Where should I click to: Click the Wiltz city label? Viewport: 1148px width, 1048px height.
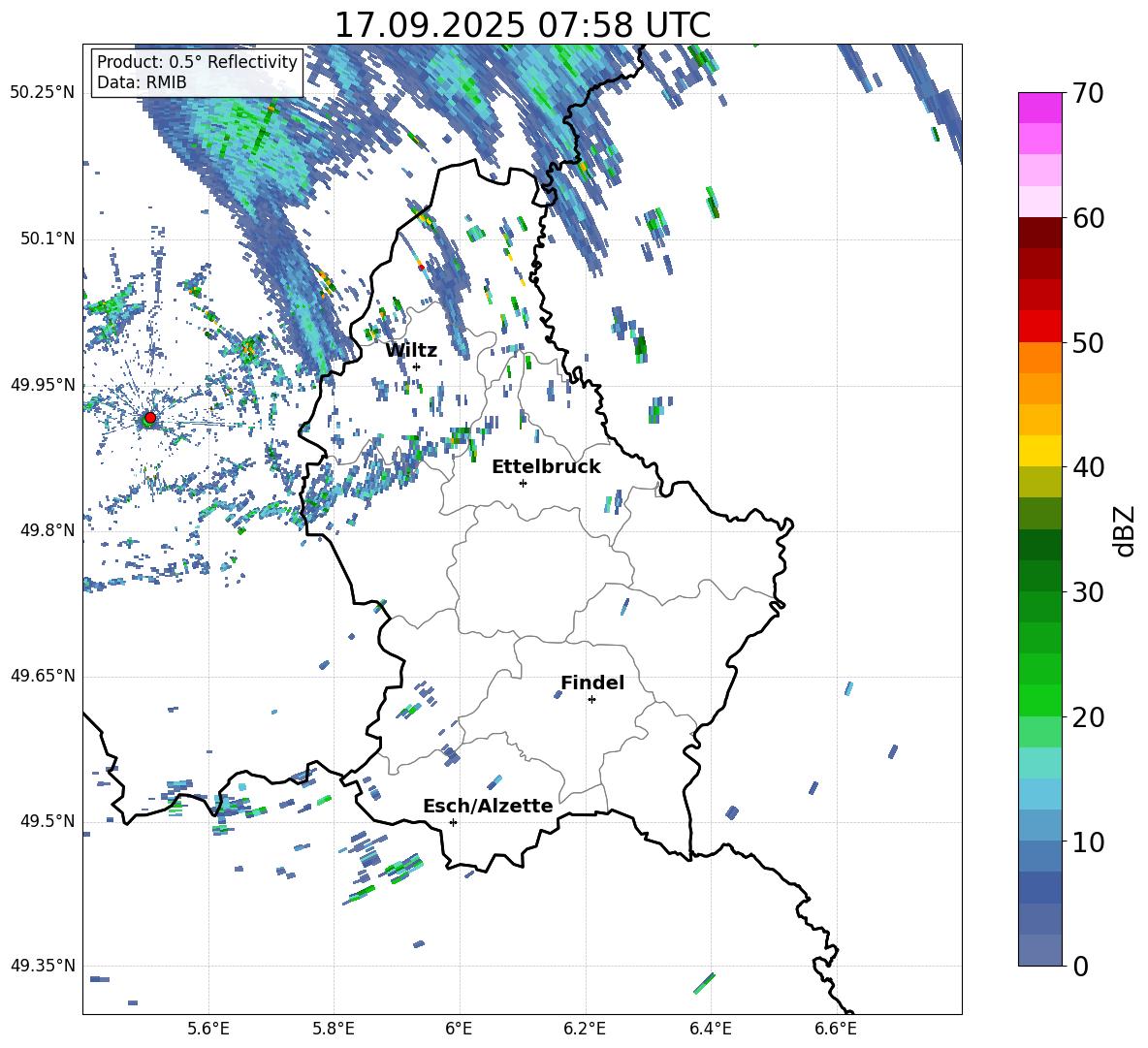411,350
